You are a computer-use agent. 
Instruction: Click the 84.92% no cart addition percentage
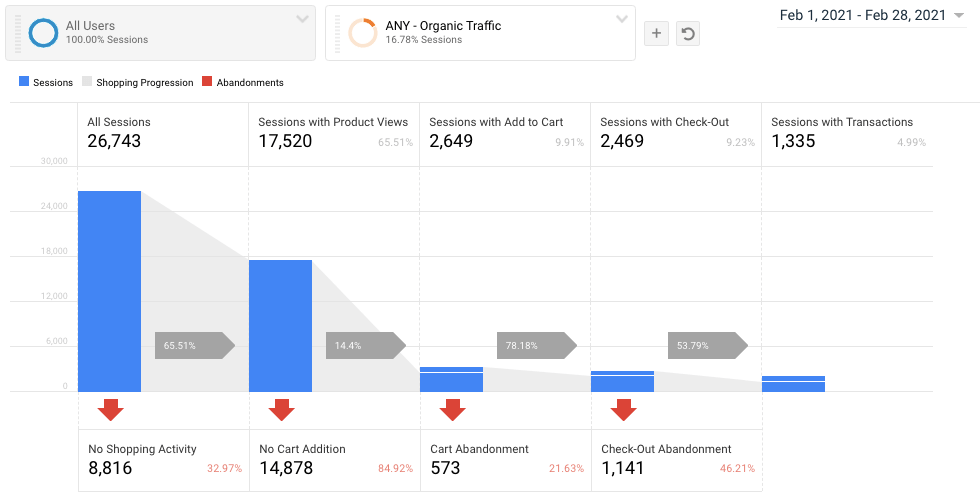tap(395, 468)
